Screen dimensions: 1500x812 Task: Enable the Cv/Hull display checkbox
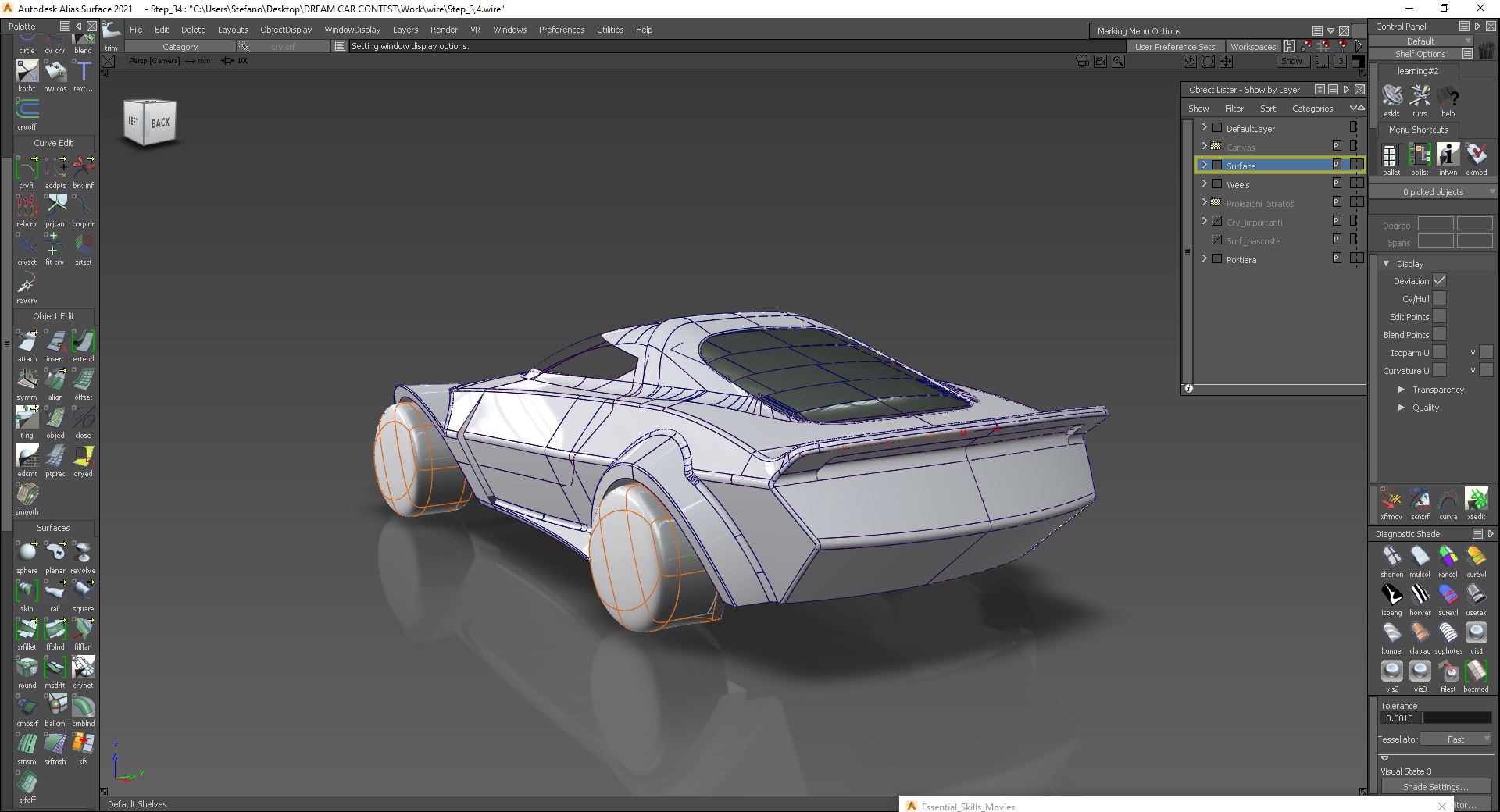1438,298
